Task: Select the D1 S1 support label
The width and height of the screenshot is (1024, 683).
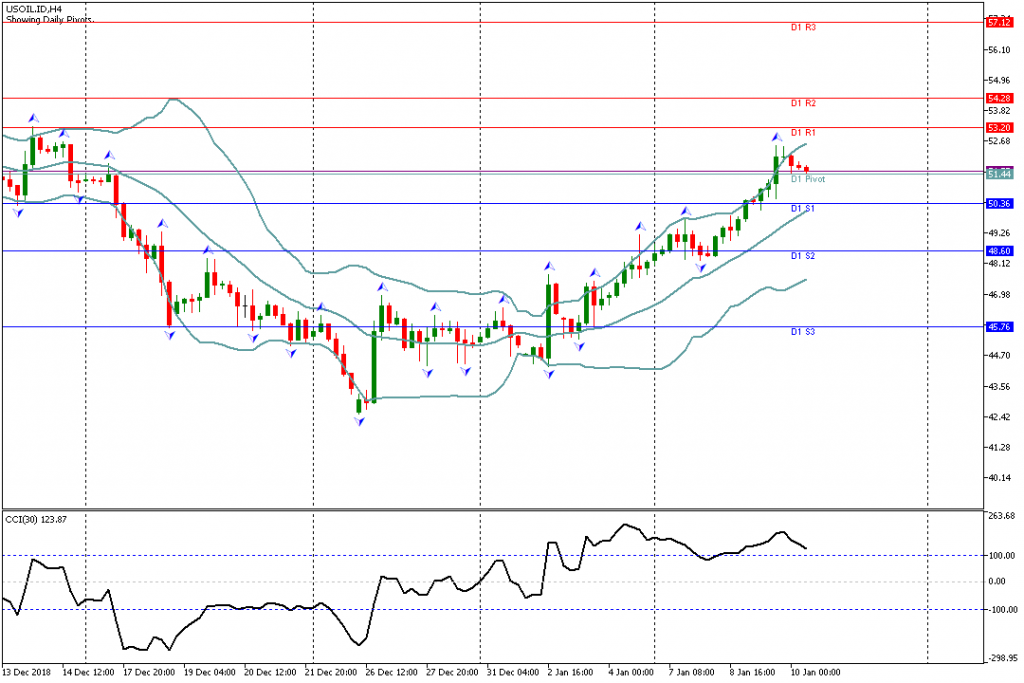Action: pos(804,209)
